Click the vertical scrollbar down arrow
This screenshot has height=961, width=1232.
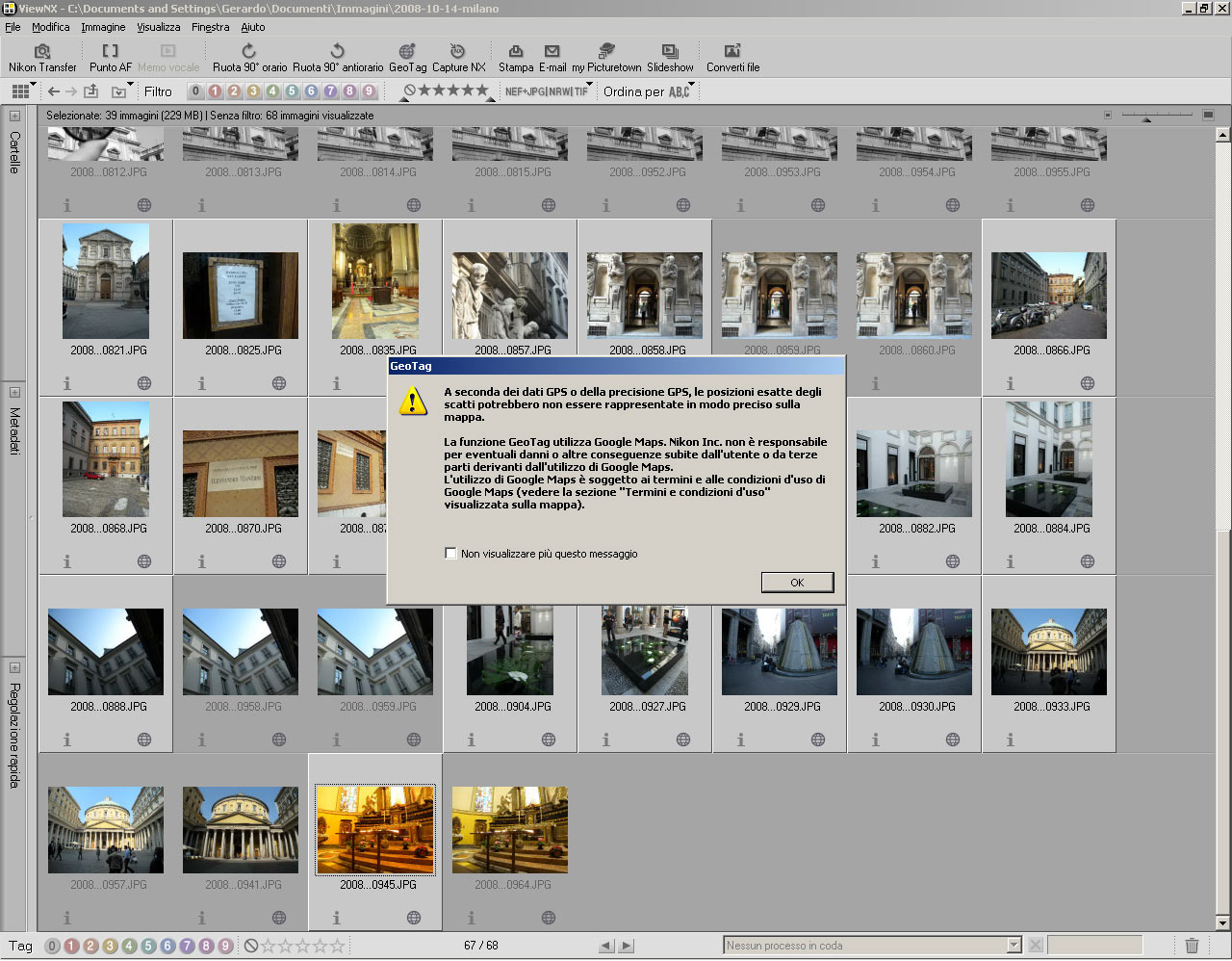1223,922
